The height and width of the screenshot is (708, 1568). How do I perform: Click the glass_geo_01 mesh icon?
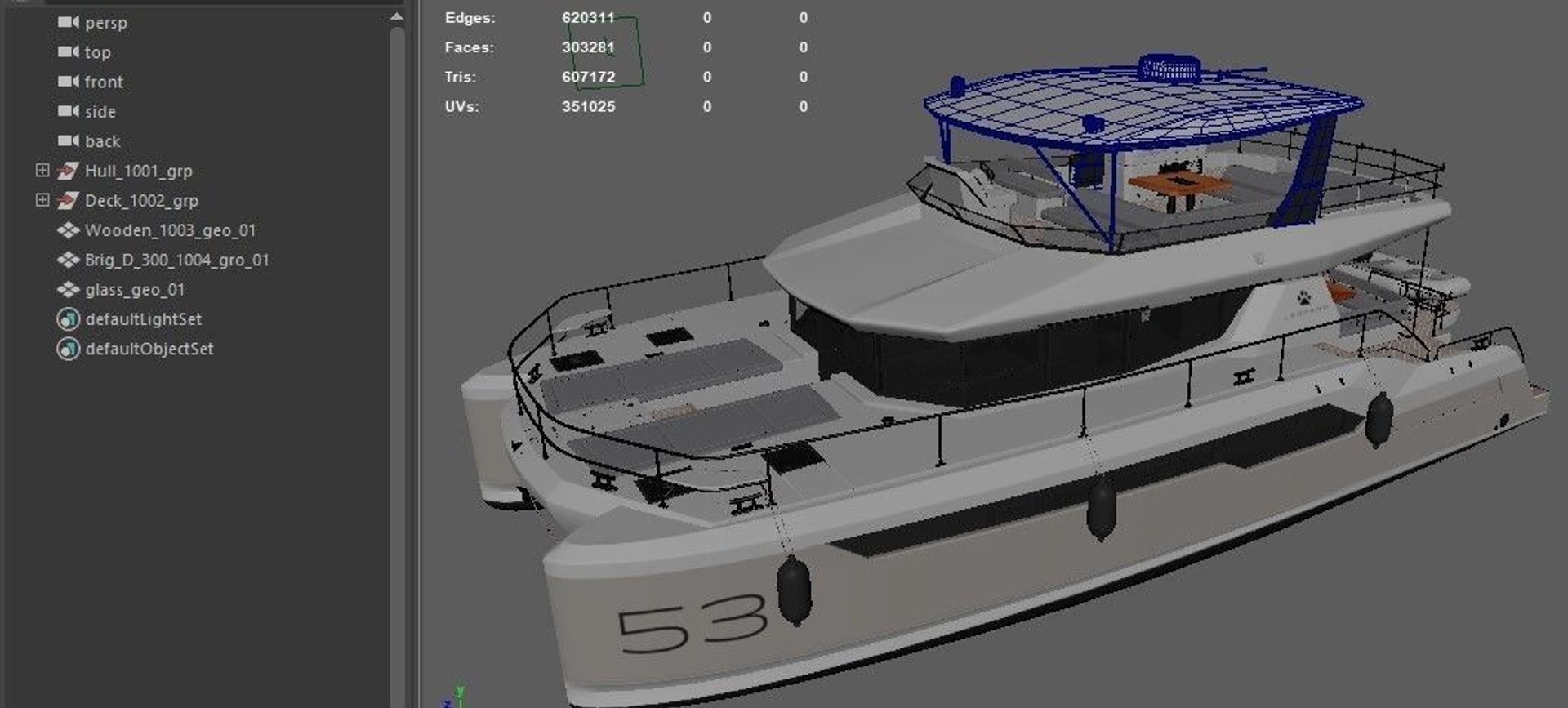click(x=69, y=289)
